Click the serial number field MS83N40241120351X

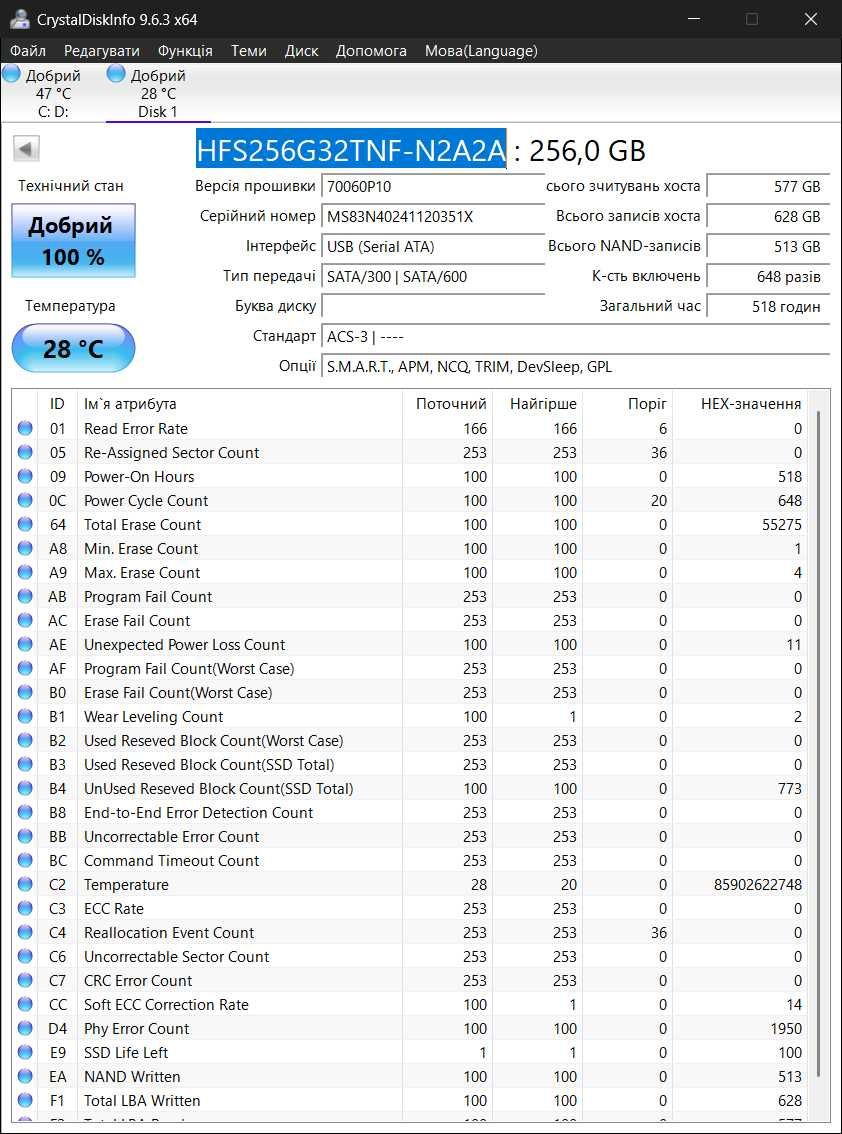[433, 216]
